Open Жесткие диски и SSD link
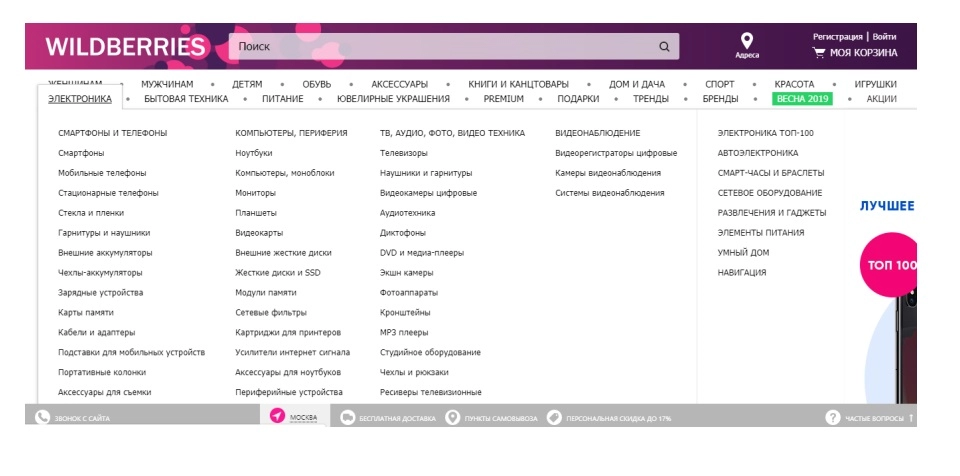 point(278,273)
